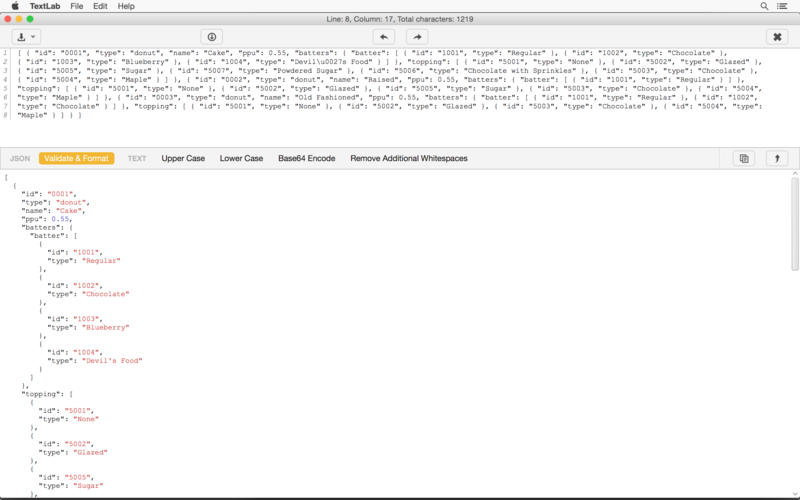Click the up arrow button above output
Screen dimensions: 800x500
776,158
